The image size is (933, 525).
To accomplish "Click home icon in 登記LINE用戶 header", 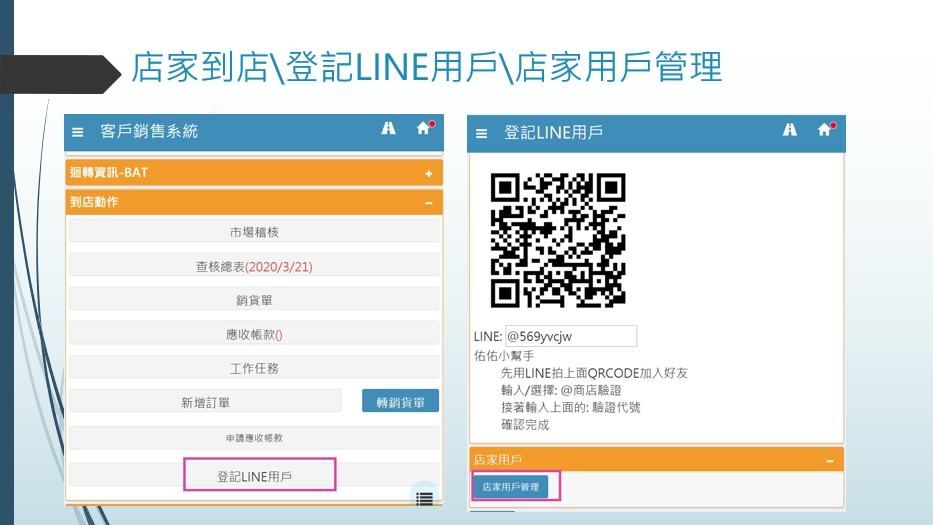I will [x=824, y=130].
